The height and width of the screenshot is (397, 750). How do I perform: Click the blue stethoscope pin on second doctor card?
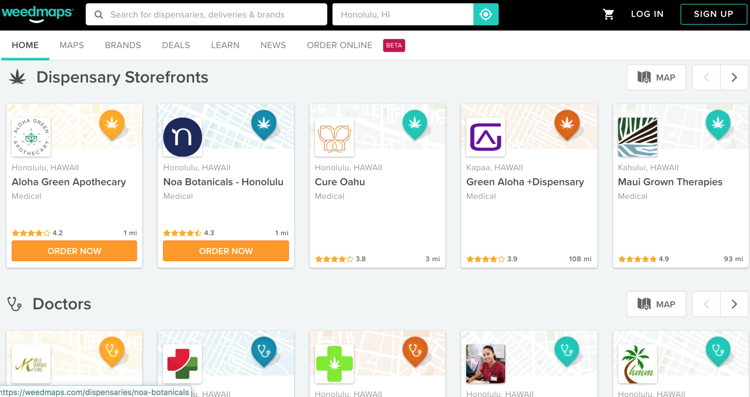[264, 352]
